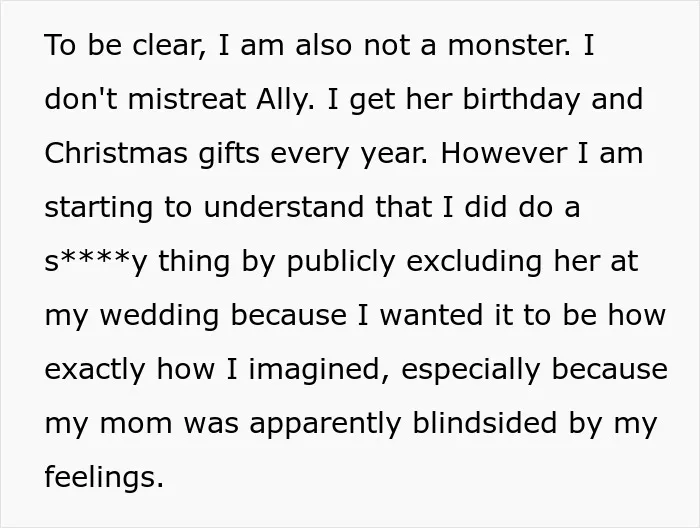Screen dimensions: 700x528
Task: Place cursor on the word "apparently"
Action: tap(325, 424)
